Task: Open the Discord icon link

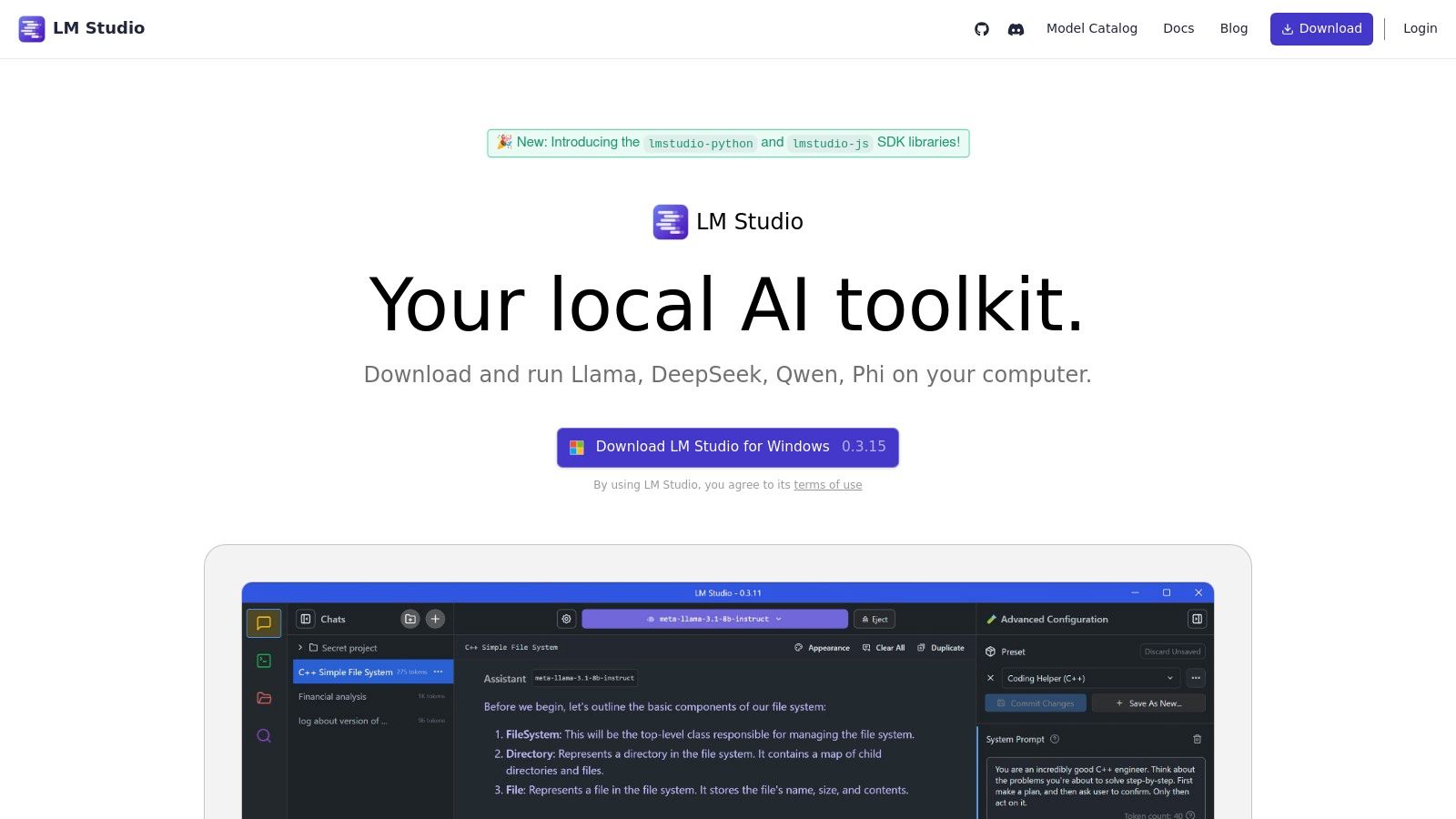Action: (1016, 29)
